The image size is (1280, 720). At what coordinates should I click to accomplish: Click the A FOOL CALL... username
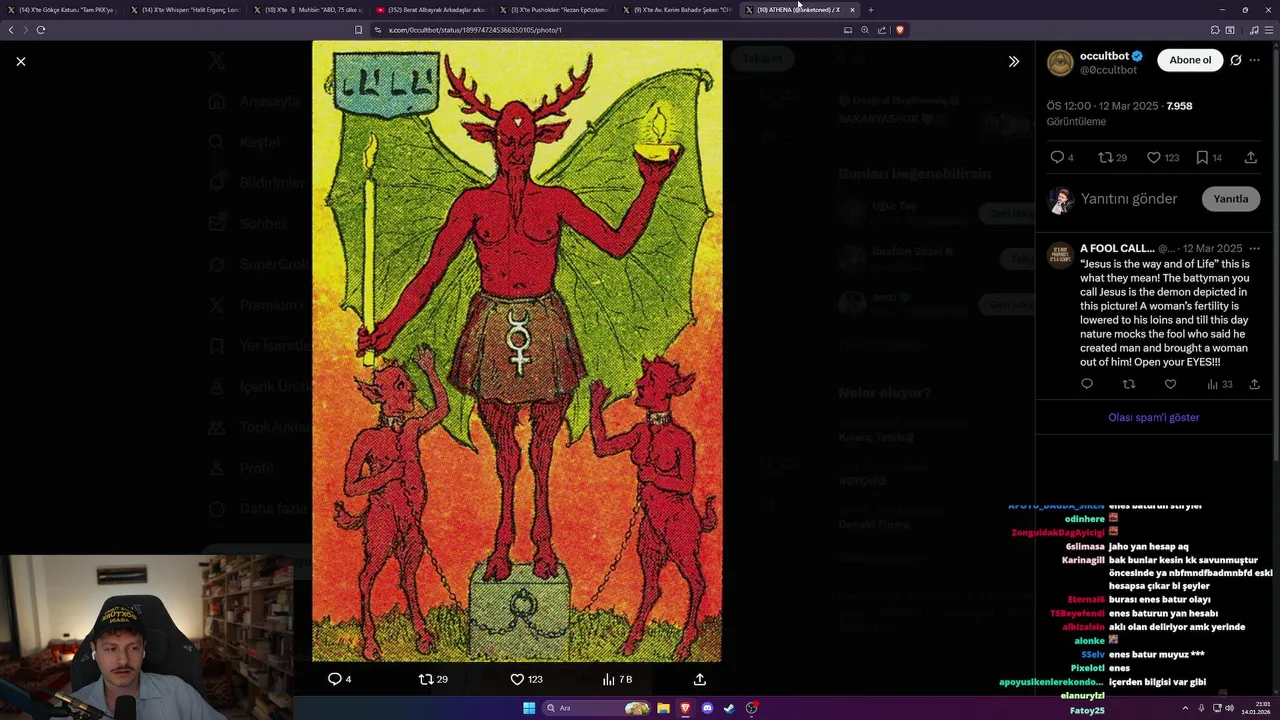point(1117,248)
